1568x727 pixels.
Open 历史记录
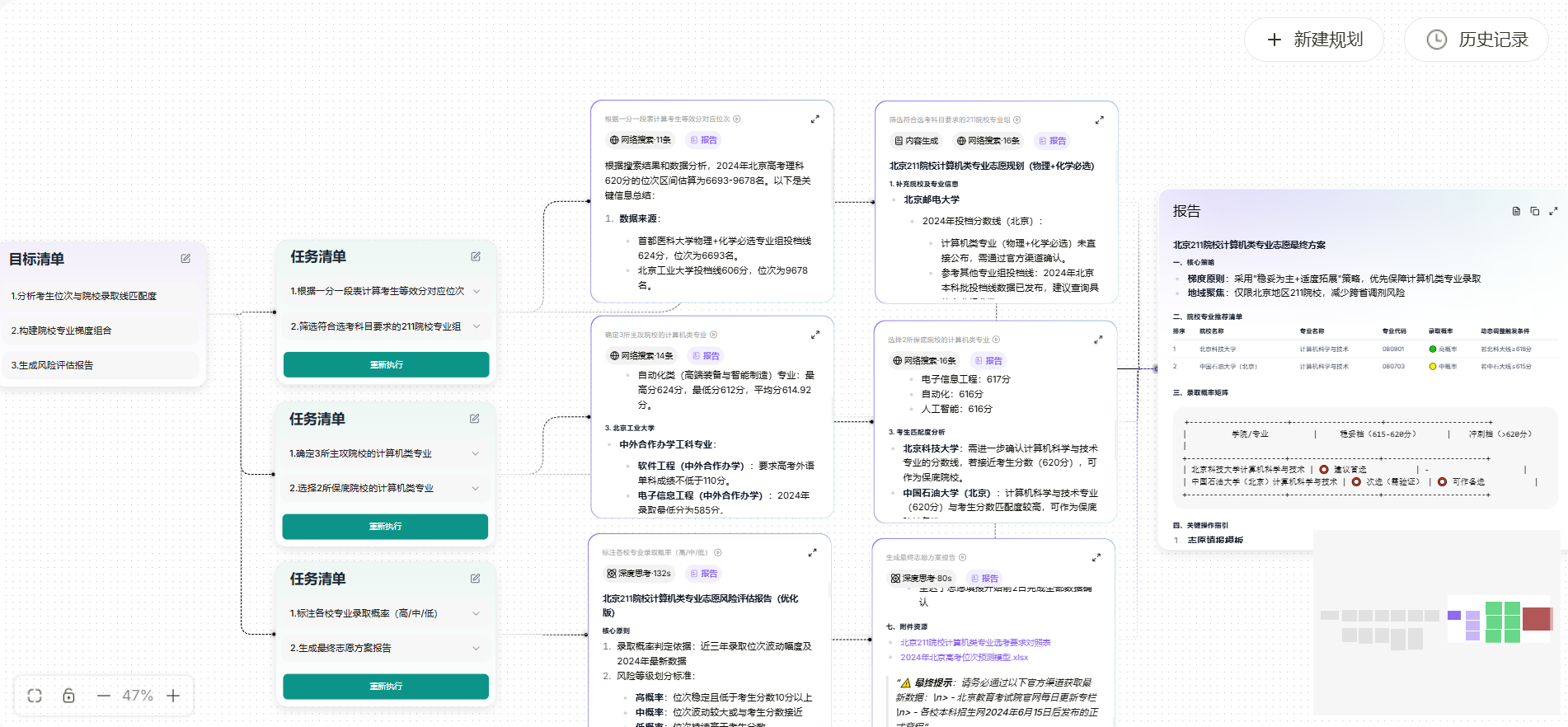(1476, 40)
